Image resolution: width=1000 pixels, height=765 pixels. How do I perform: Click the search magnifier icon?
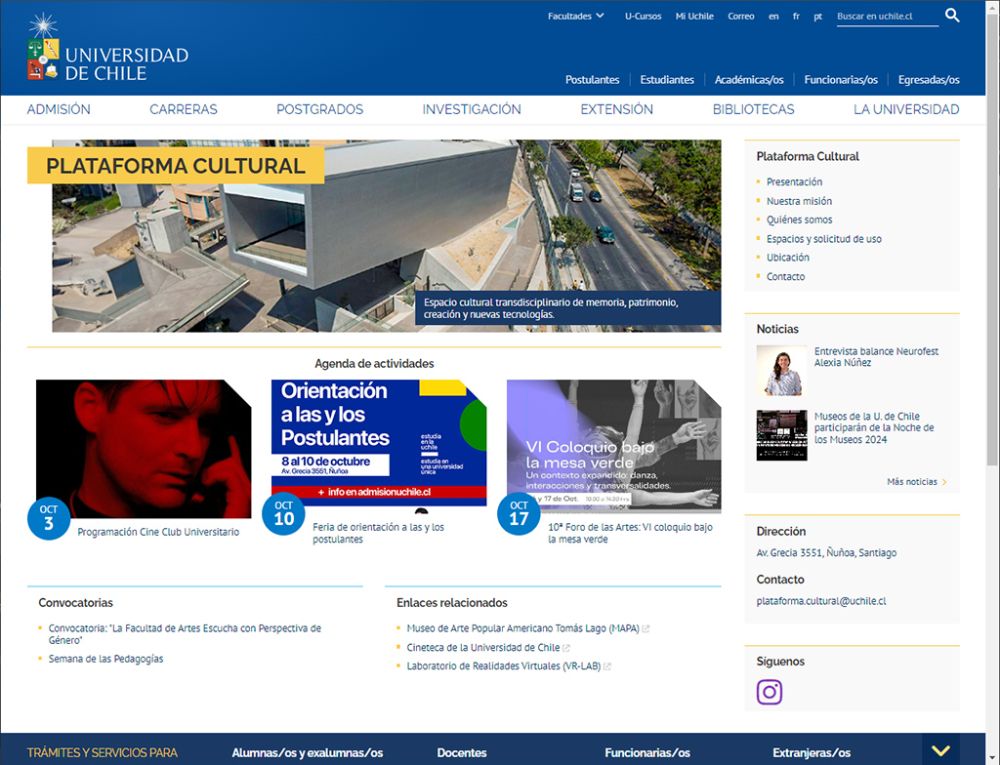[952, 15]
